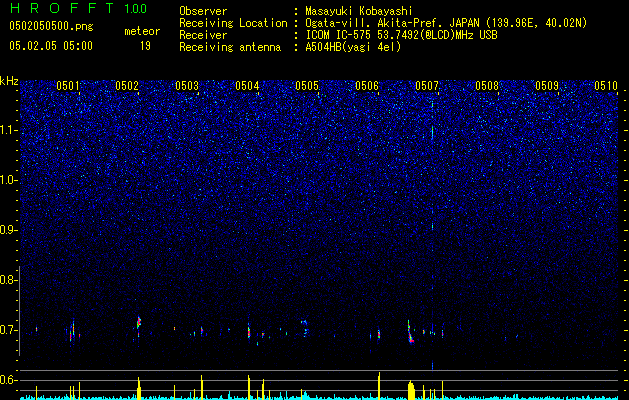Click the wide yellow intensity bar before 0507

(x=411, y=390)
